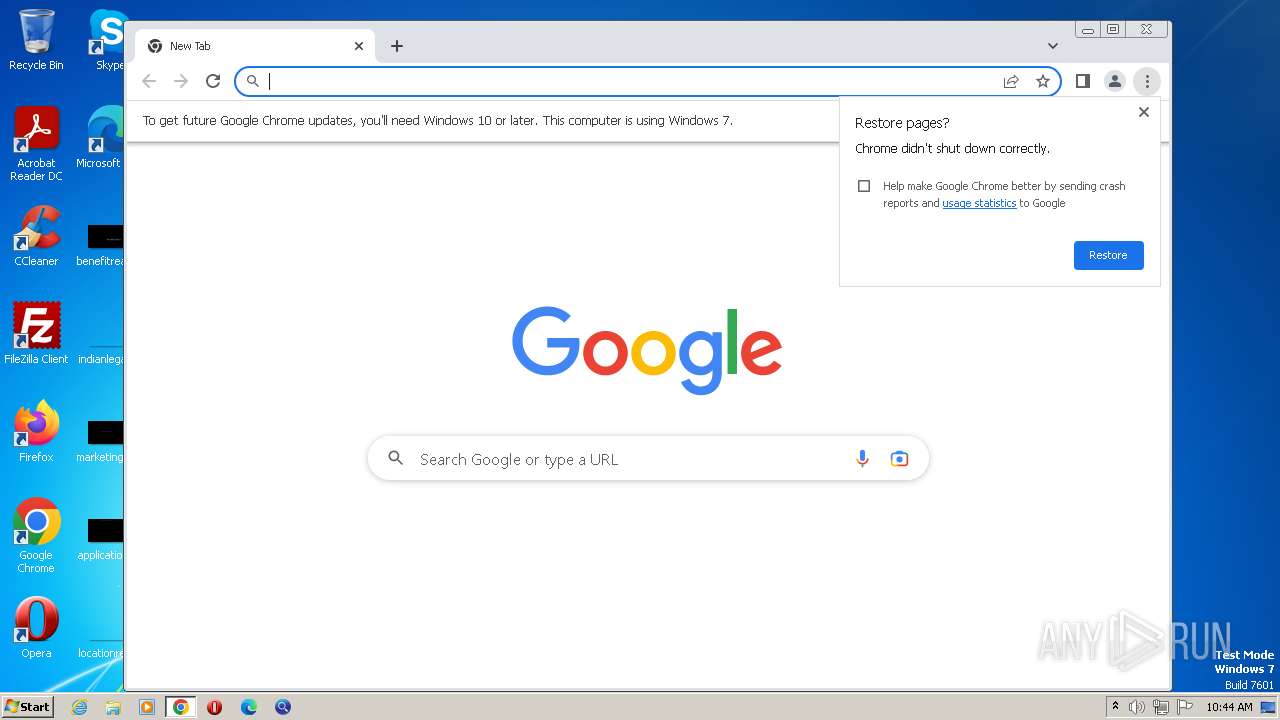Screen dimensions: 1280x720
Task: Open the usage statistics link
Action: pos(979,203)
